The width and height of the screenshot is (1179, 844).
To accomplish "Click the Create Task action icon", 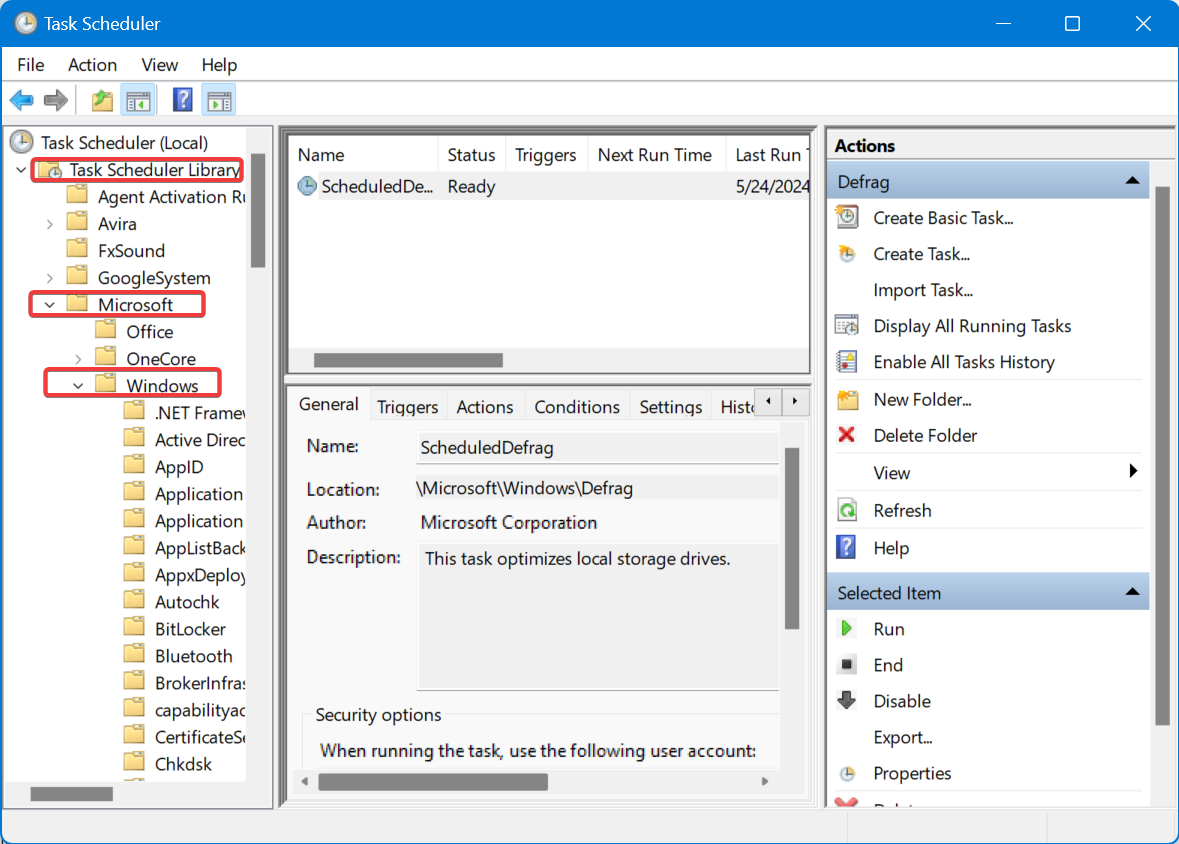I will pyautogui.click(x=846, y=254).
